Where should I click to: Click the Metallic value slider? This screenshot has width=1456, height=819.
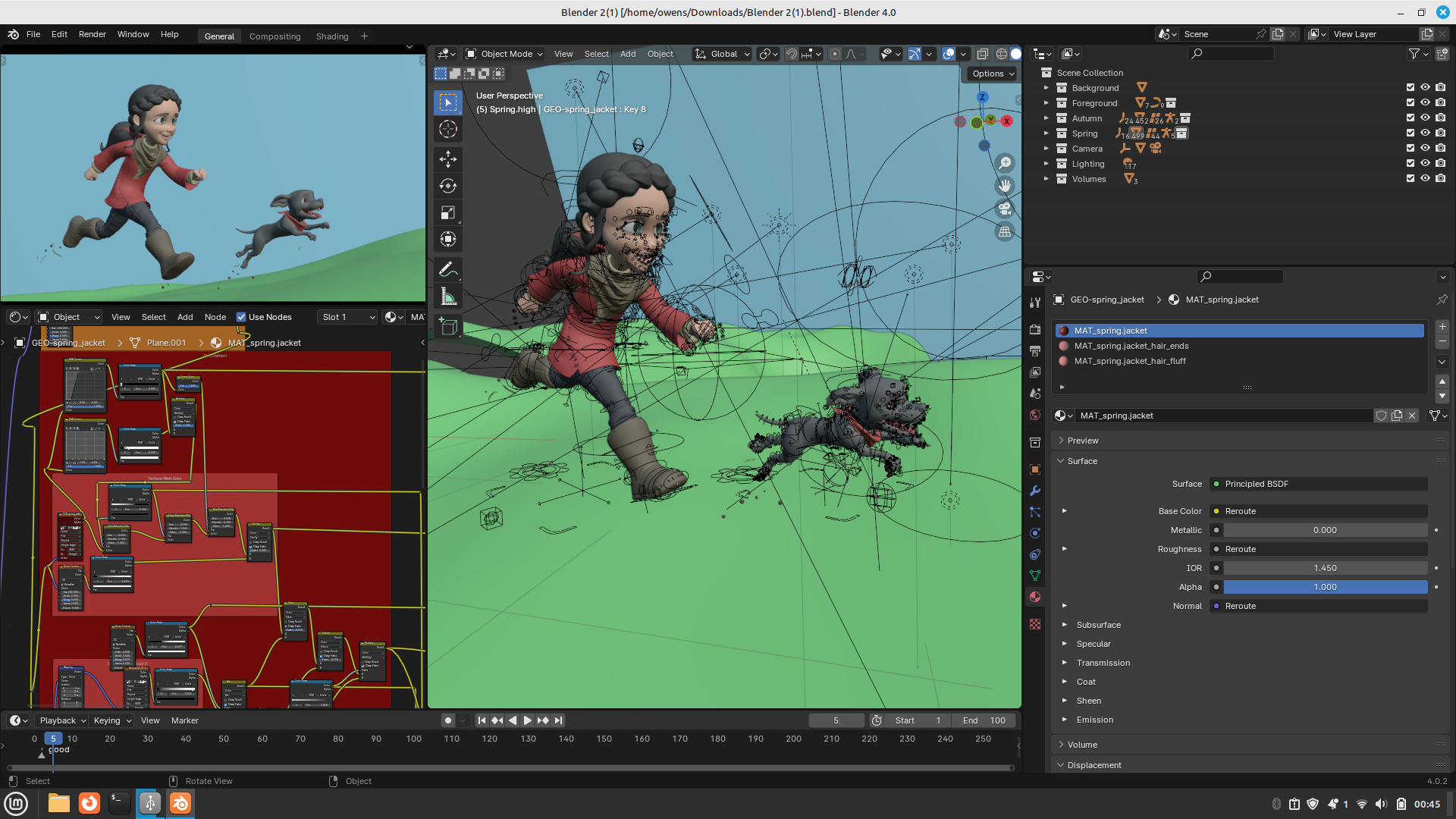tap(1325, 530)
